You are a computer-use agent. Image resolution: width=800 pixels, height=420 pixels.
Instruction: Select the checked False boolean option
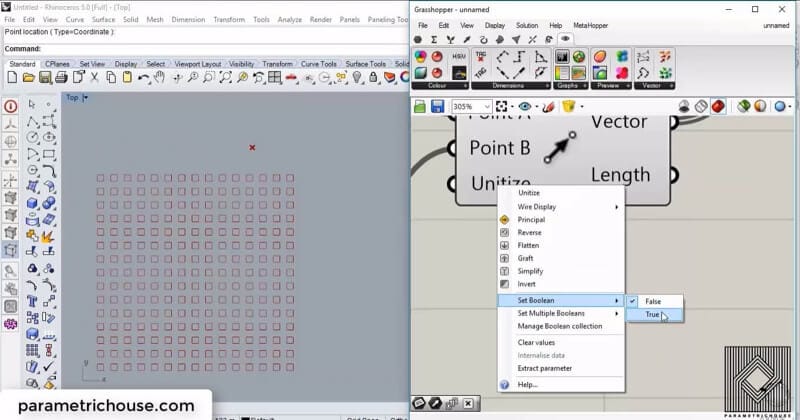tap(652, 301)
